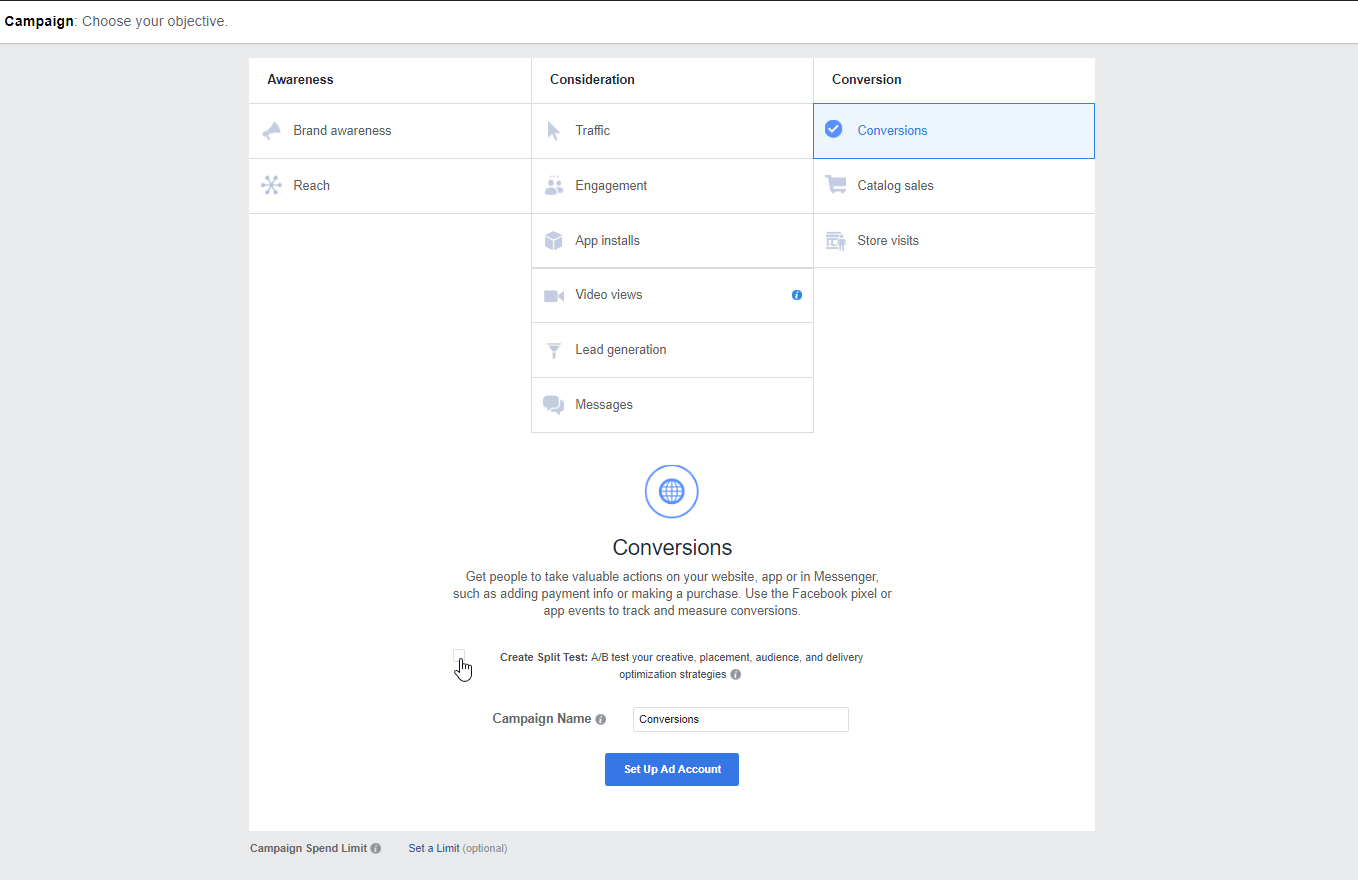Click the Traffic cursor icon

[553, 131]
